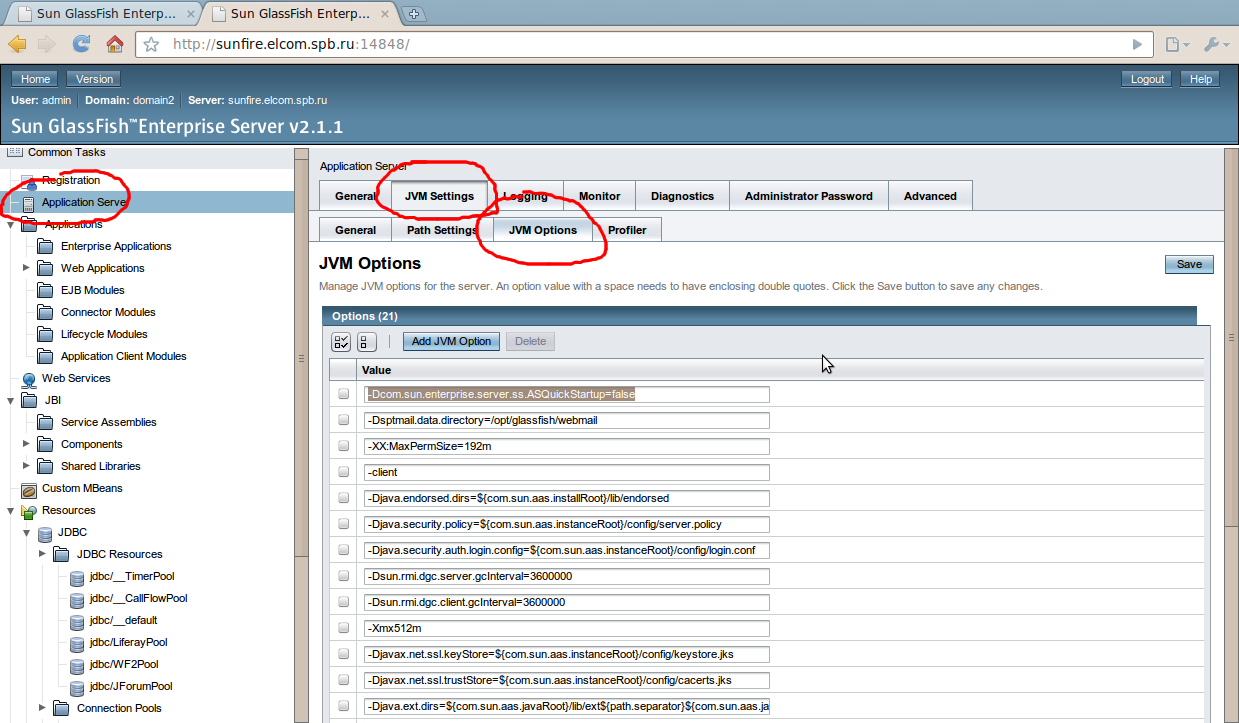This screenshot has width=1239, height=723.
Task: Expand the Web Applications tree node
Action: pos(27,268)
